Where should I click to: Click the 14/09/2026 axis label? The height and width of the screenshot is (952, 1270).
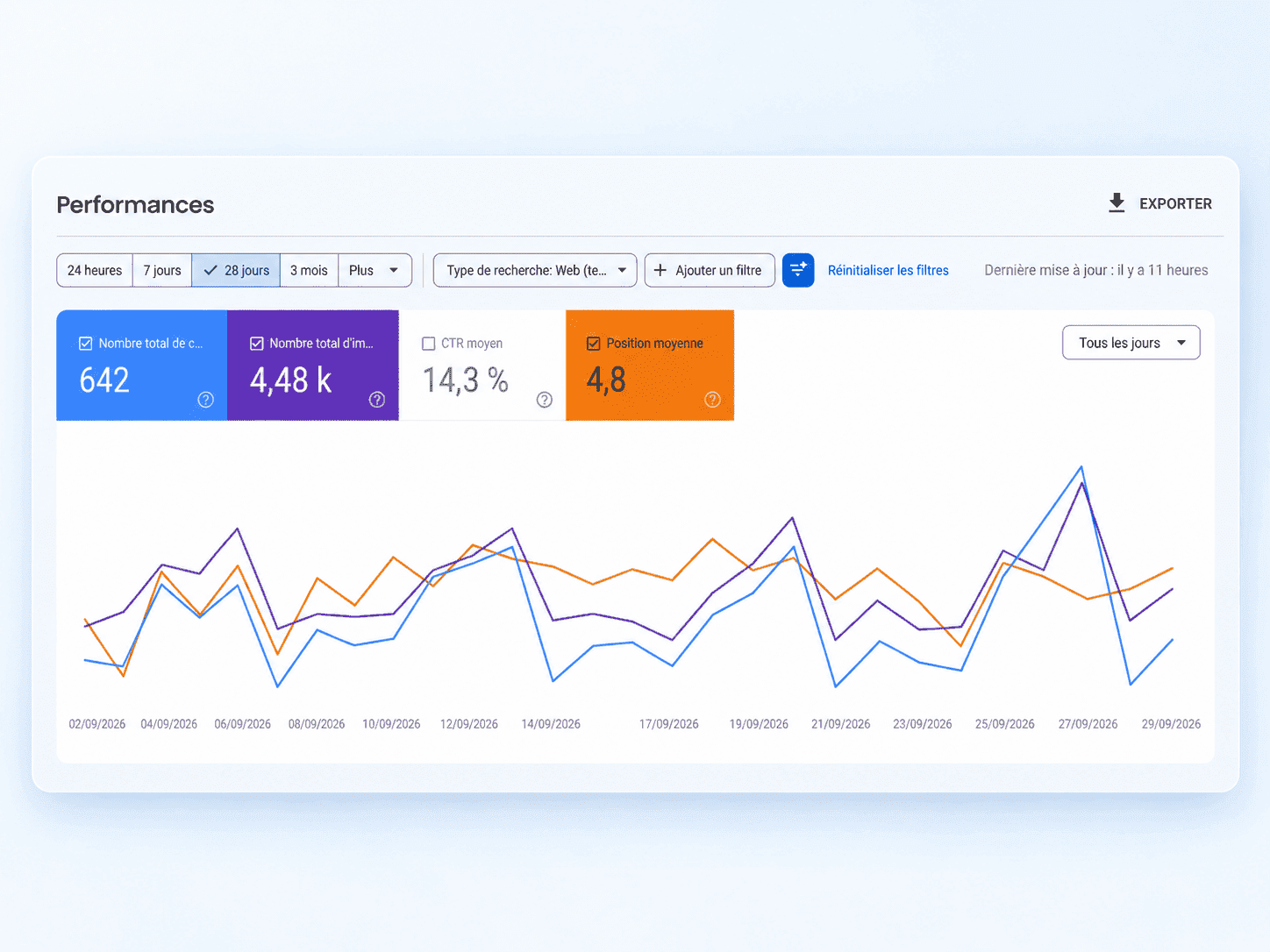[551, 724]
